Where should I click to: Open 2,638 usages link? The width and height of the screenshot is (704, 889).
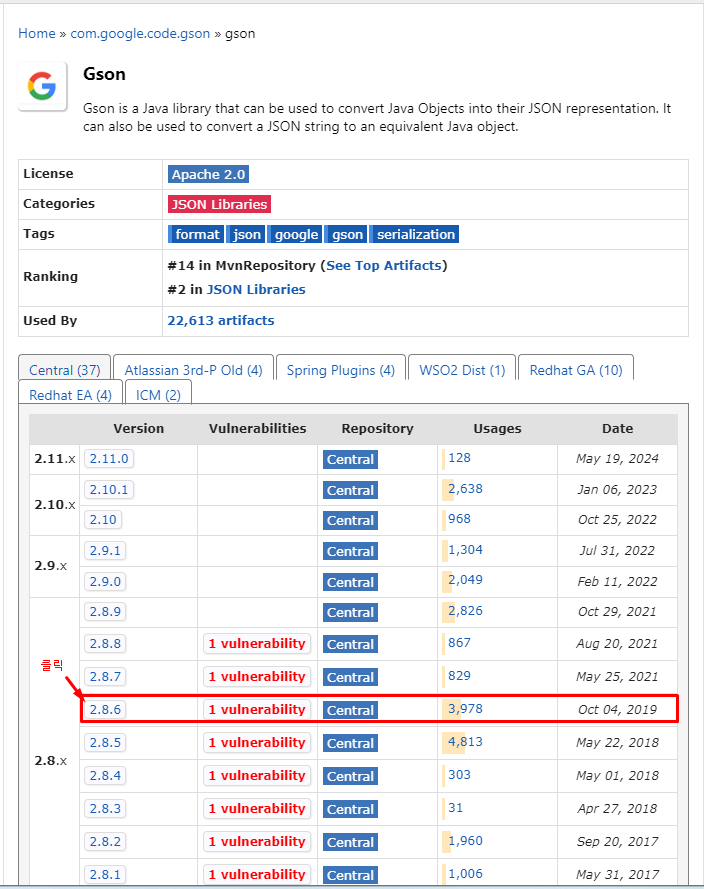tap(465, 489)
